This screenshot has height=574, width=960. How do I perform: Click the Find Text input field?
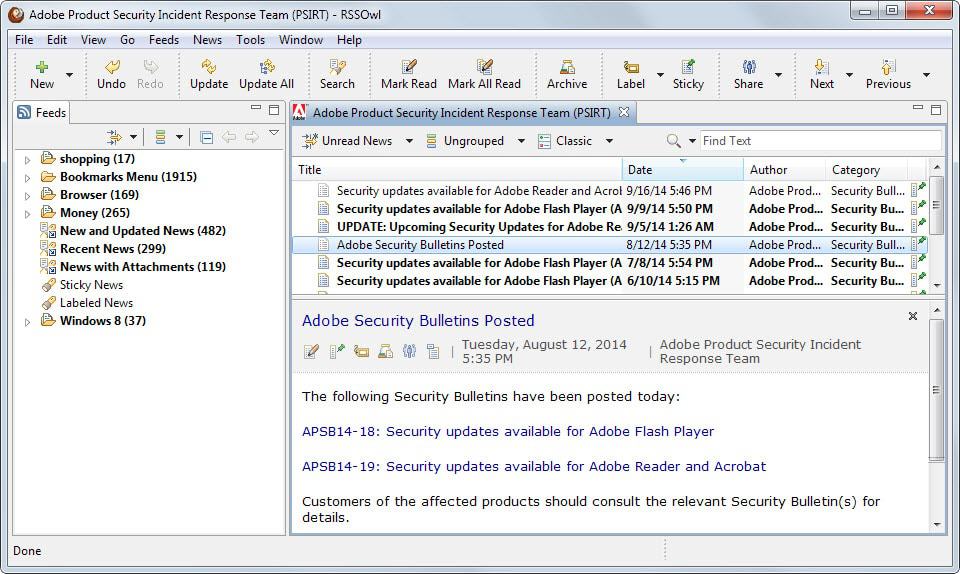pos(820,141)
